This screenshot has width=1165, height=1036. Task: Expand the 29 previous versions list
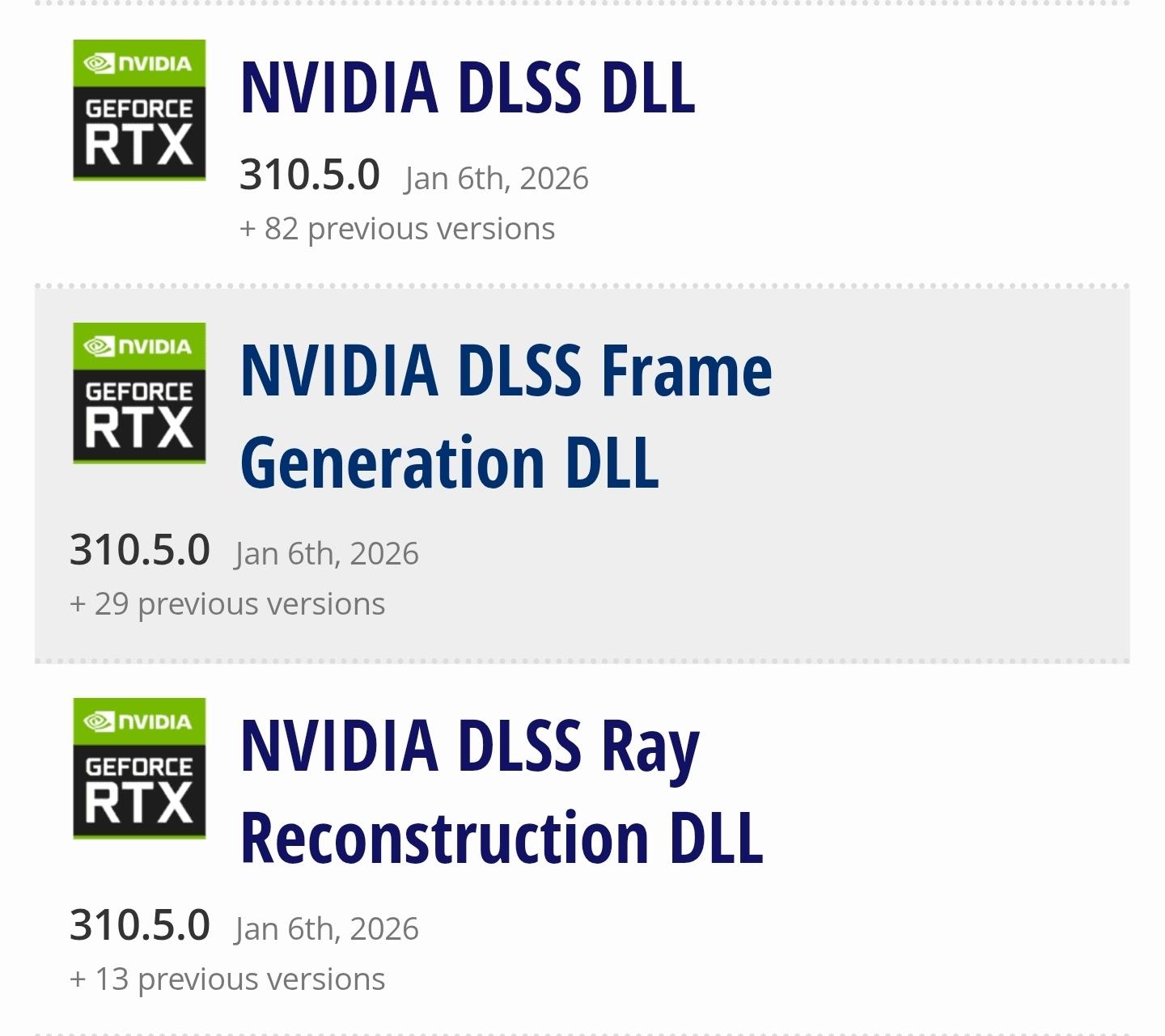coord(227,604)
